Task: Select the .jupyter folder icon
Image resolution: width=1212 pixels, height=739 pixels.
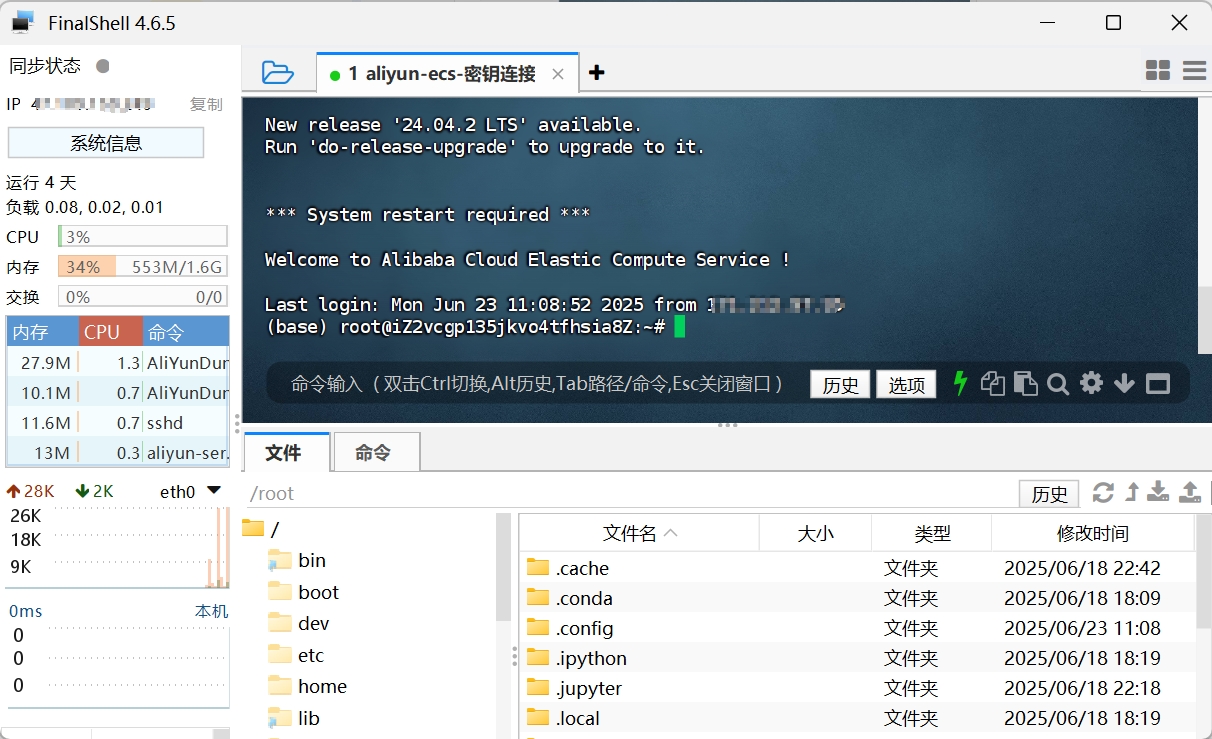Action: pos(538,687)
